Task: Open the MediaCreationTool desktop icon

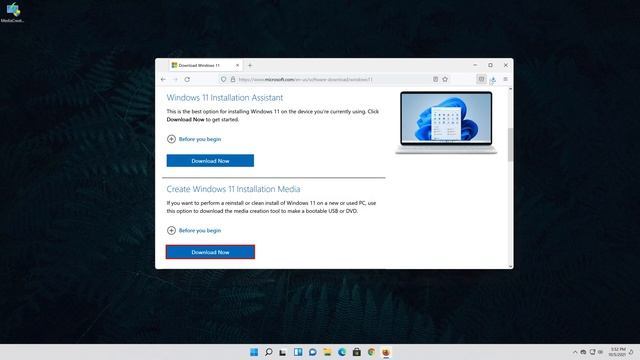Action: click(x=13, y=12)
